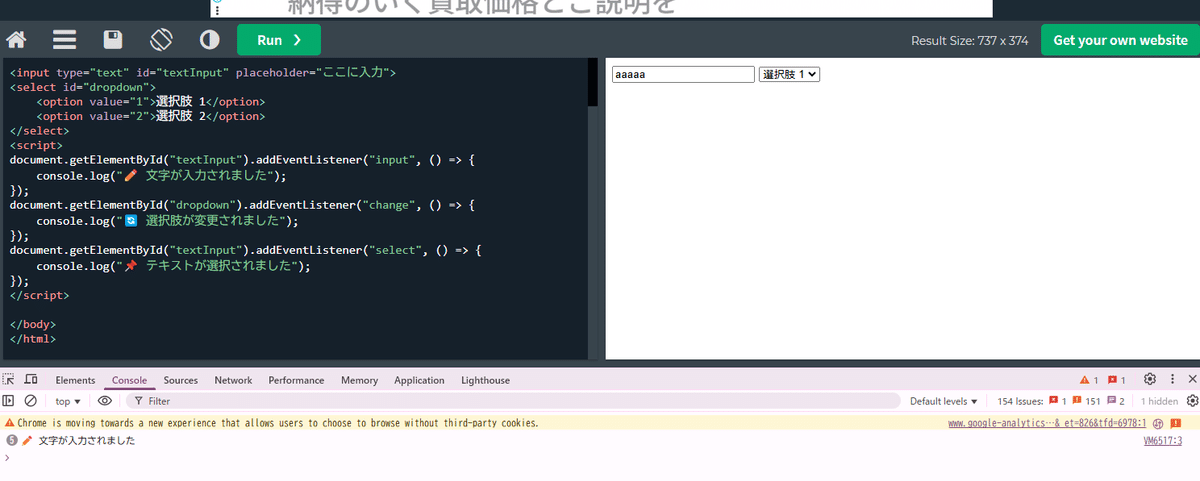Switch to the Console tab
Screen dimensions: 1200x481
pyautogui.click(x=129, y=380)
